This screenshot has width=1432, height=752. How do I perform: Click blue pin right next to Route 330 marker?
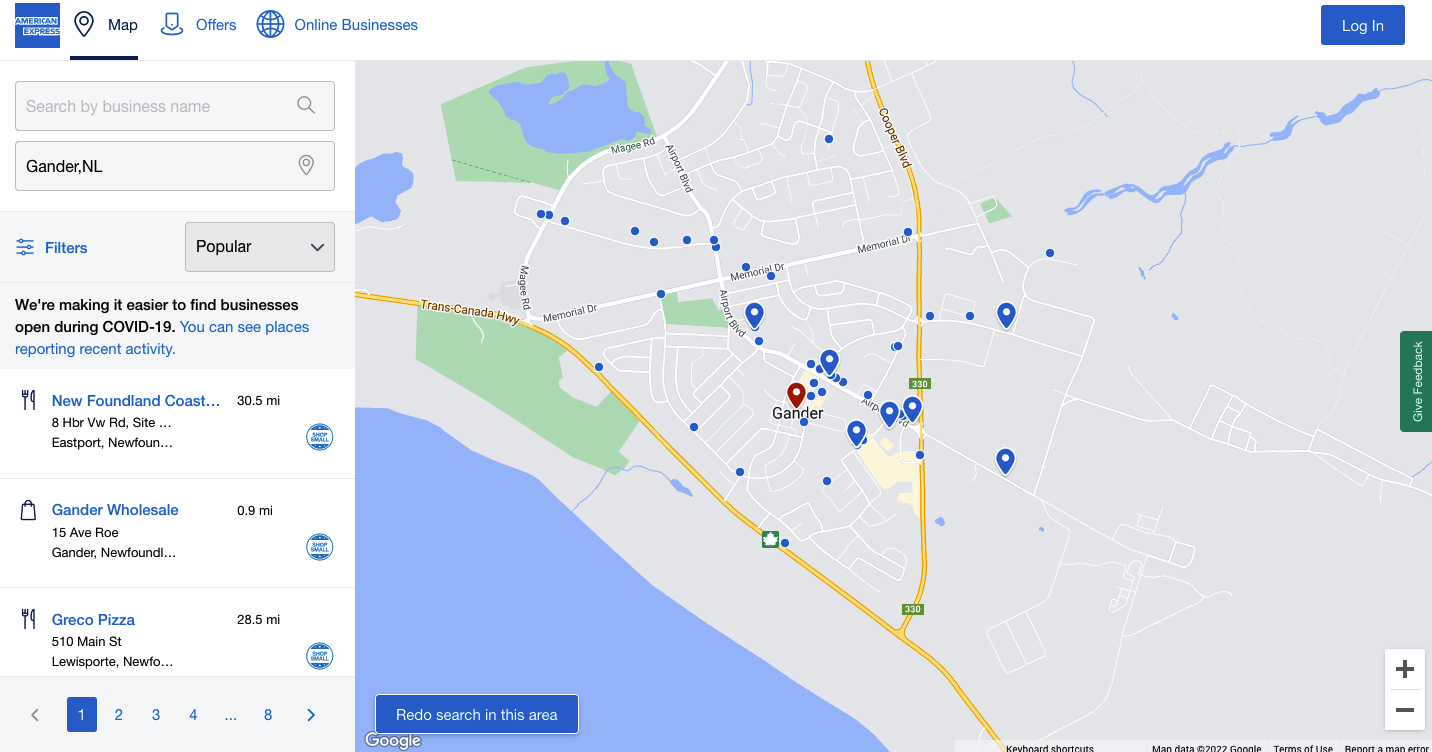pos(912,408)
